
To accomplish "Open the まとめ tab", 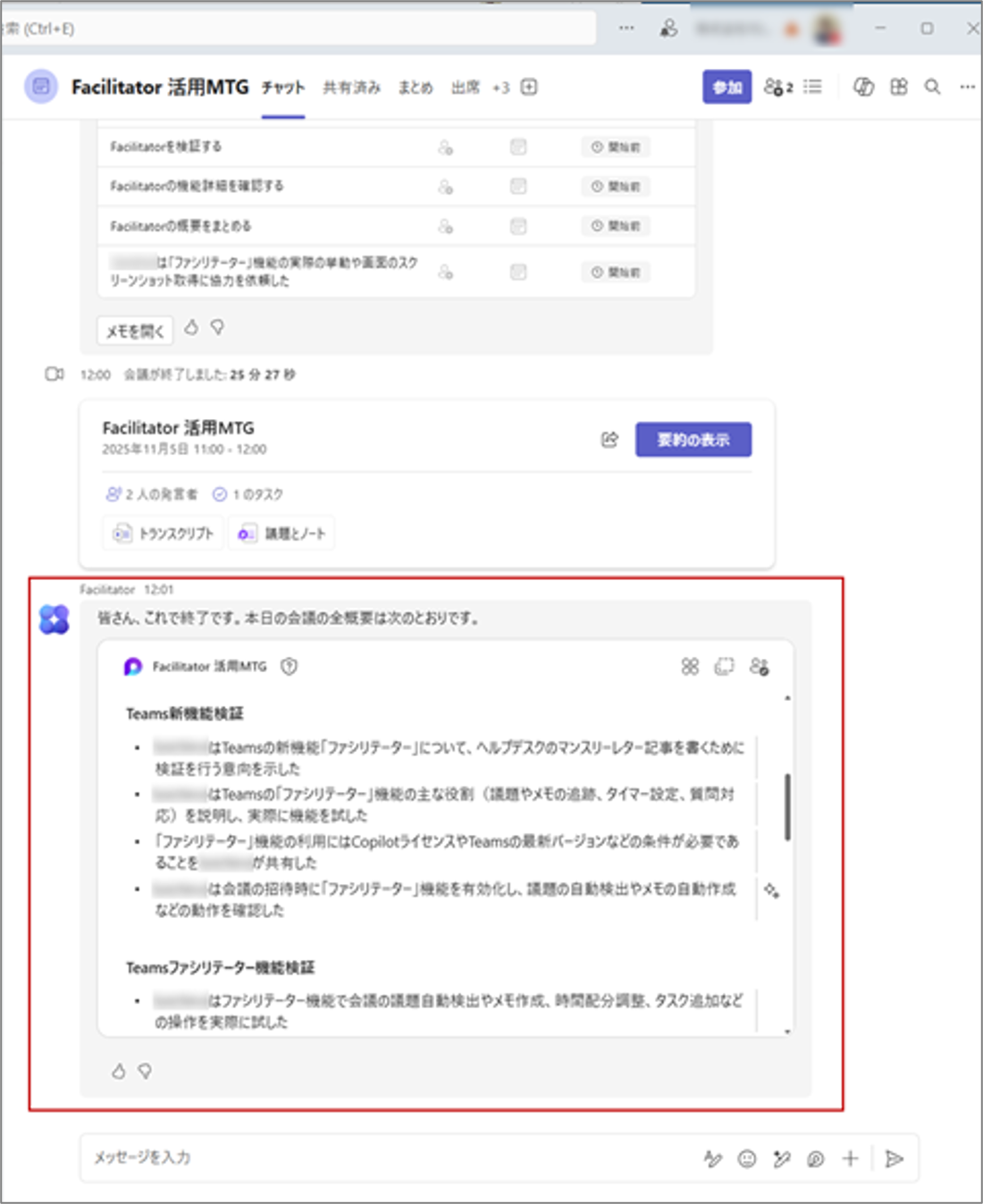I will click(x=416, y=88).
